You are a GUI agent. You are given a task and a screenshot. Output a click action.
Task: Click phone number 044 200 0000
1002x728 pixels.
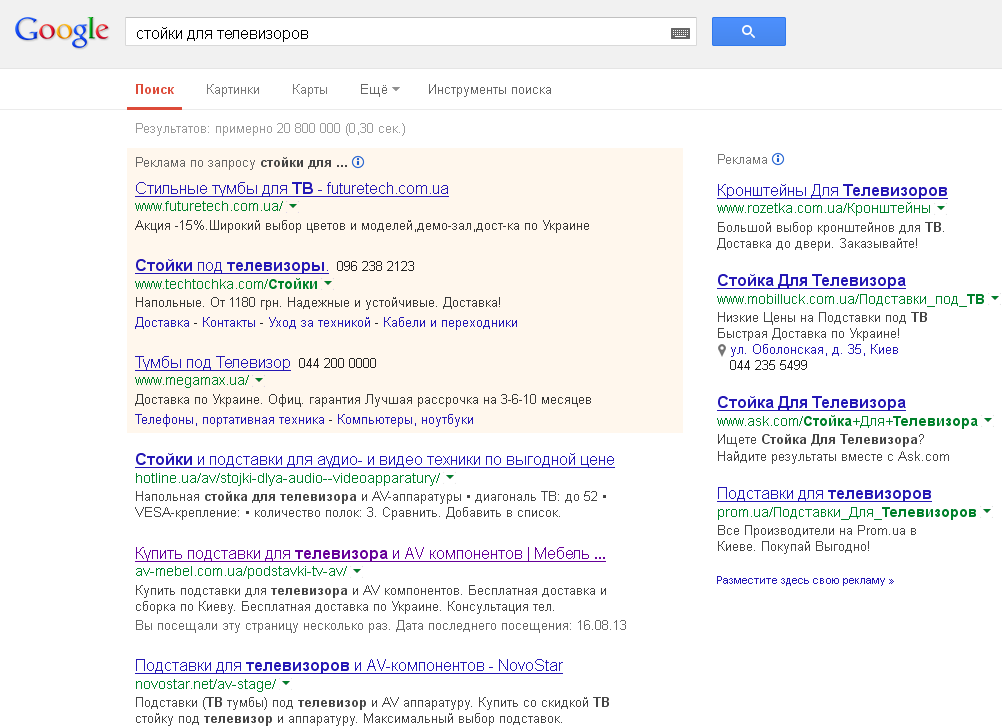tap(337, 364)
